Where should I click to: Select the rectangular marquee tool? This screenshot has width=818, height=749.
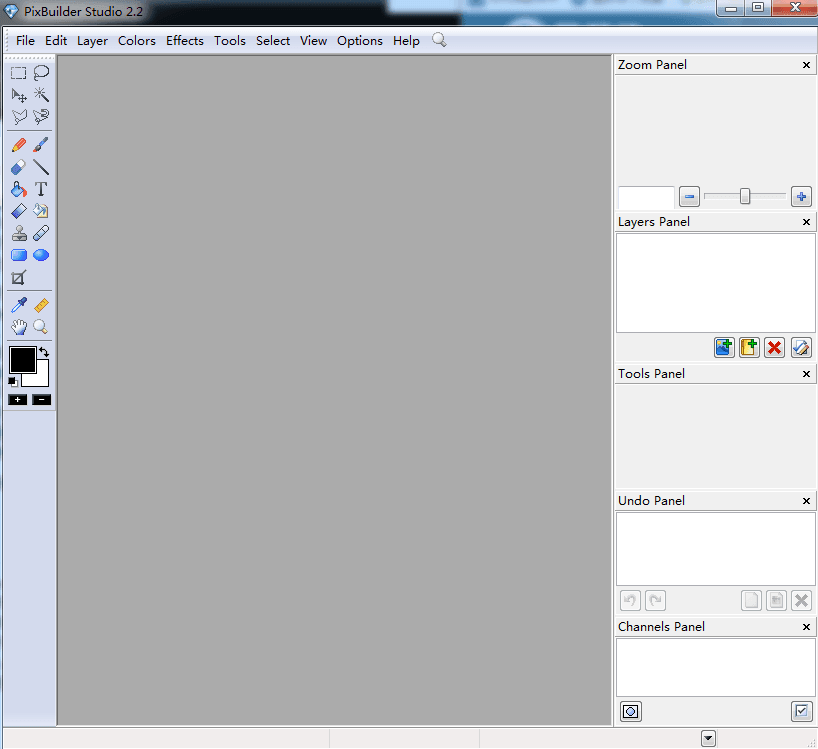click(18, 72)
